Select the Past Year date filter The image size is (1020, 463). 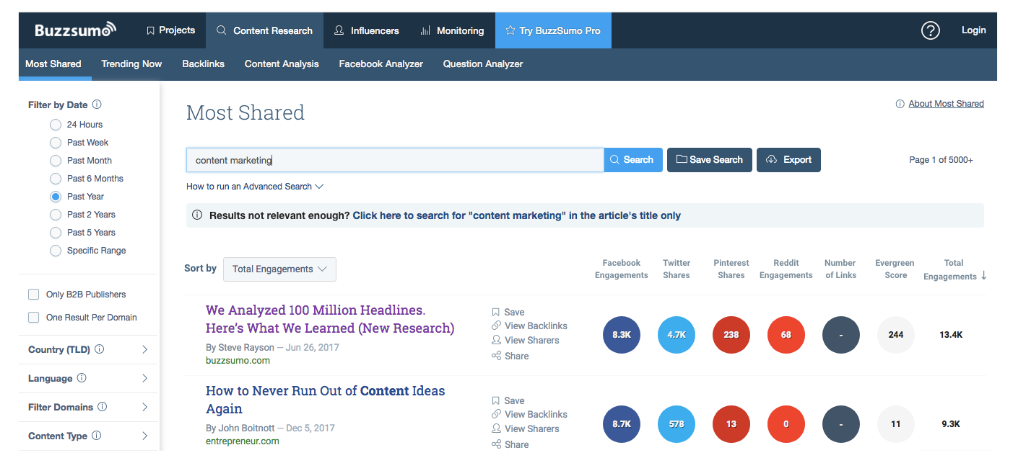pos(55,196)
